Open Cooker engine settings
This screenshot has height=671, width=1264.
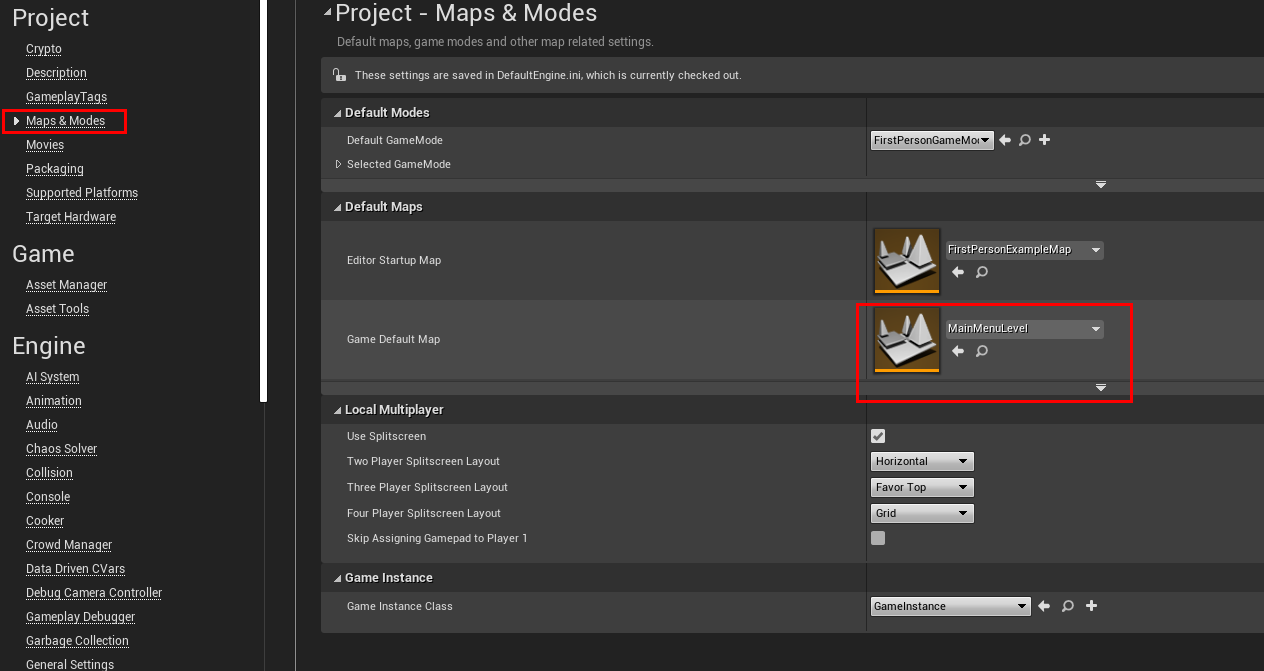point(45,521)
